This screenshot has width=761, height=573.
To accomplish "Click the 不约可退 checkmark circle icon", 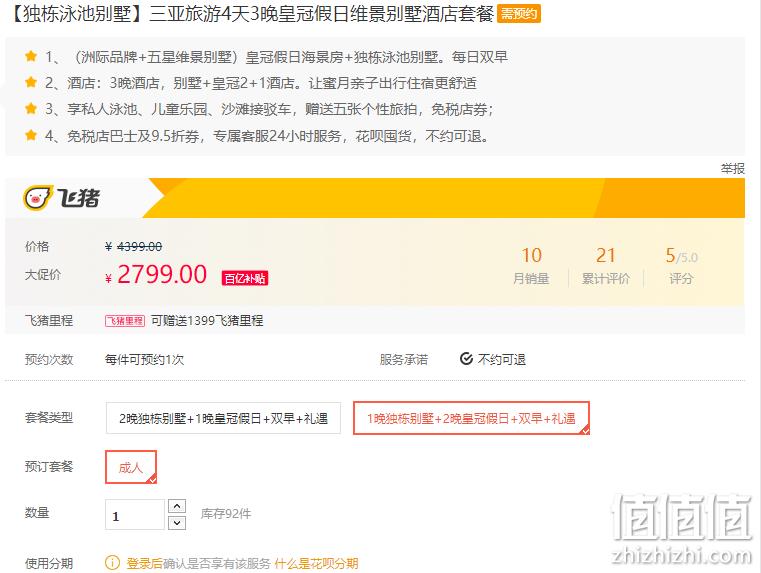I will click(x=466, y=359).
